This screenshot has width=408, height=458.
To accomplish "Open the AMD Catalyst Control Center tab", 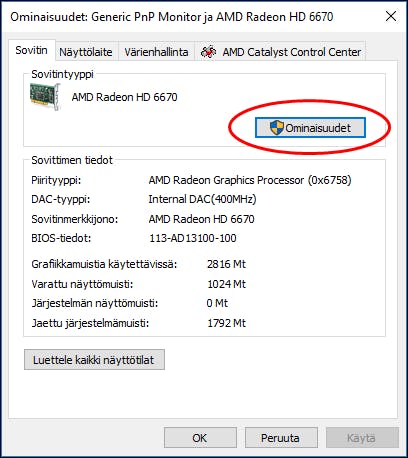I will click(x=280, y=52).
